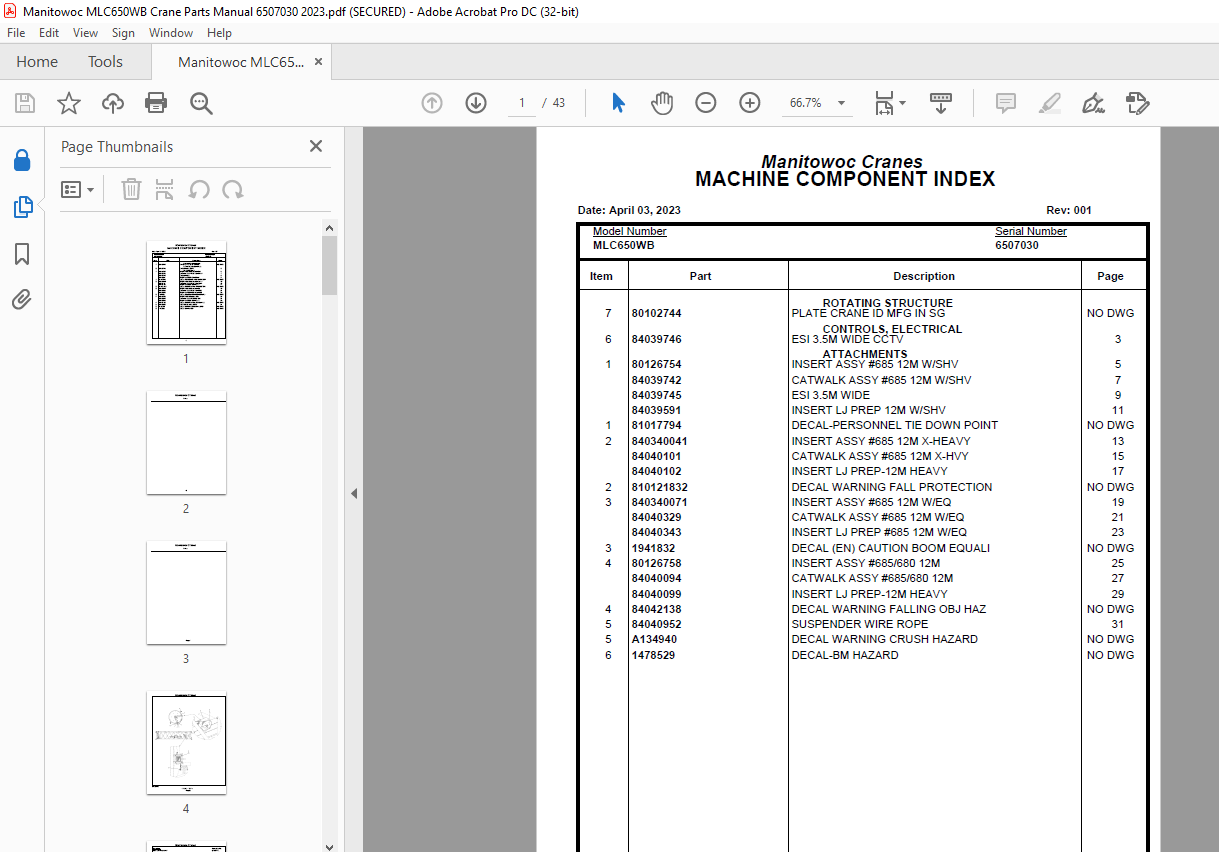Screen dimensions: 1219x852
Task: Select the Manitowoc MLC65... document tab
Action: click(x=240, y=62)
